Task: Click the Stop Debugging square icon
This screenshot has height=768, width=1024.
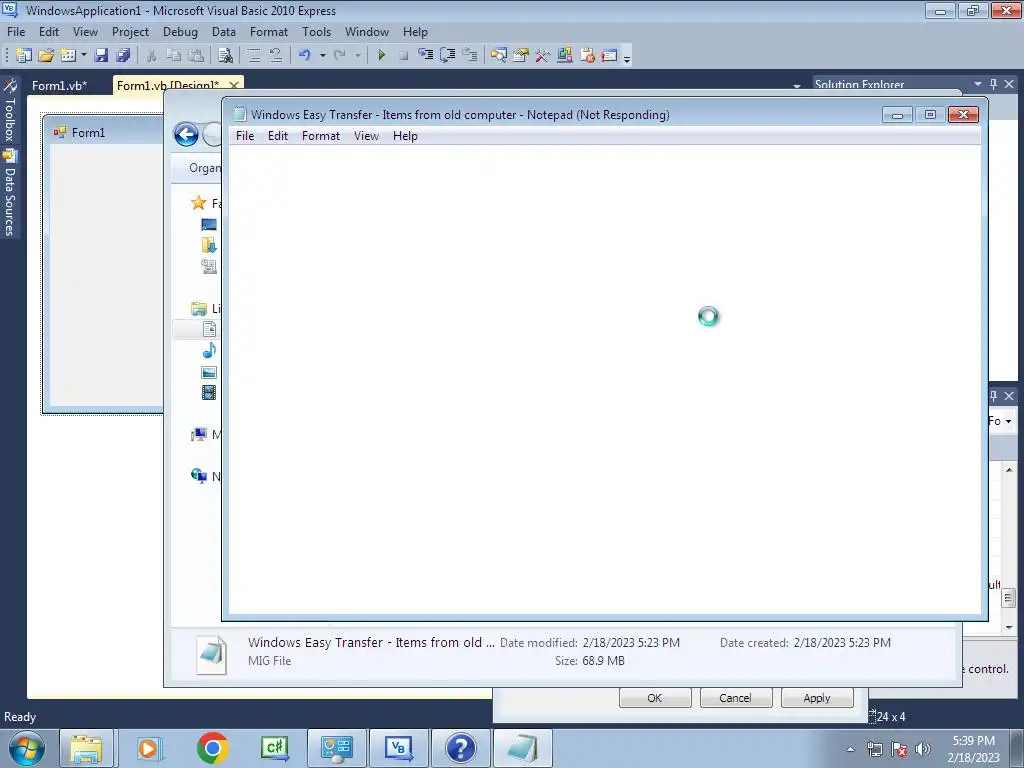Action: click(404, 56)
